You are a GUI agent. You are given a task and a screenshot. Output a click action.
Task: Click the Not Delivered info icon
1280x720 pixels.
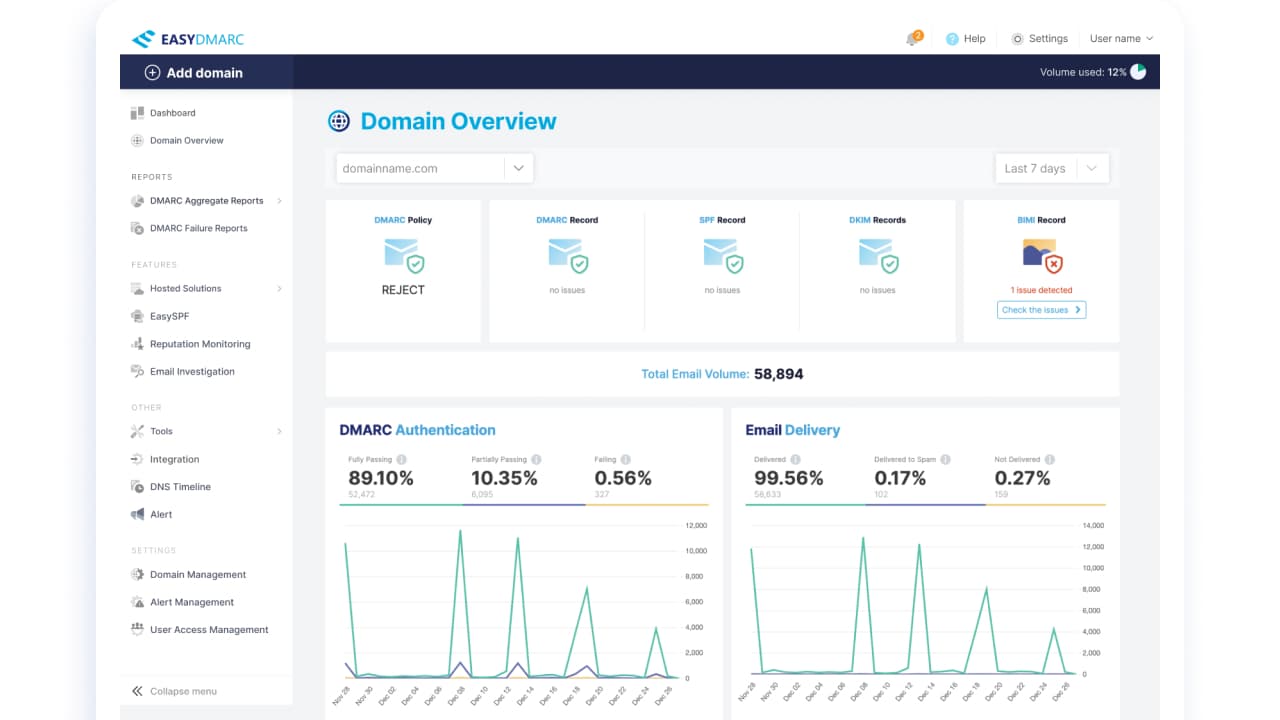click(1050, 460)
